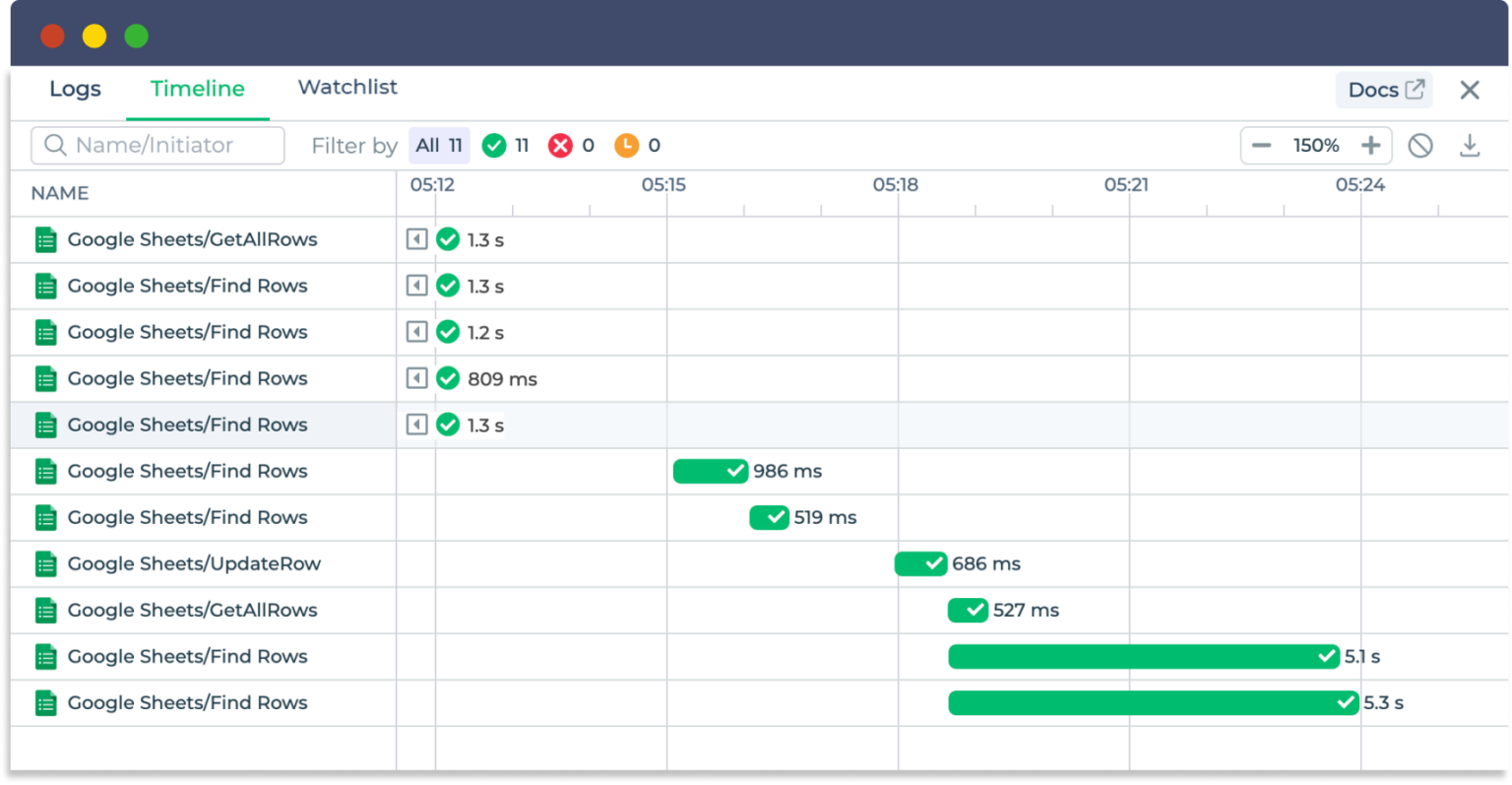Click the Google Sheets icon beside UpdateRow
This screenshot has width=1512, height=785.
point(45,563)
